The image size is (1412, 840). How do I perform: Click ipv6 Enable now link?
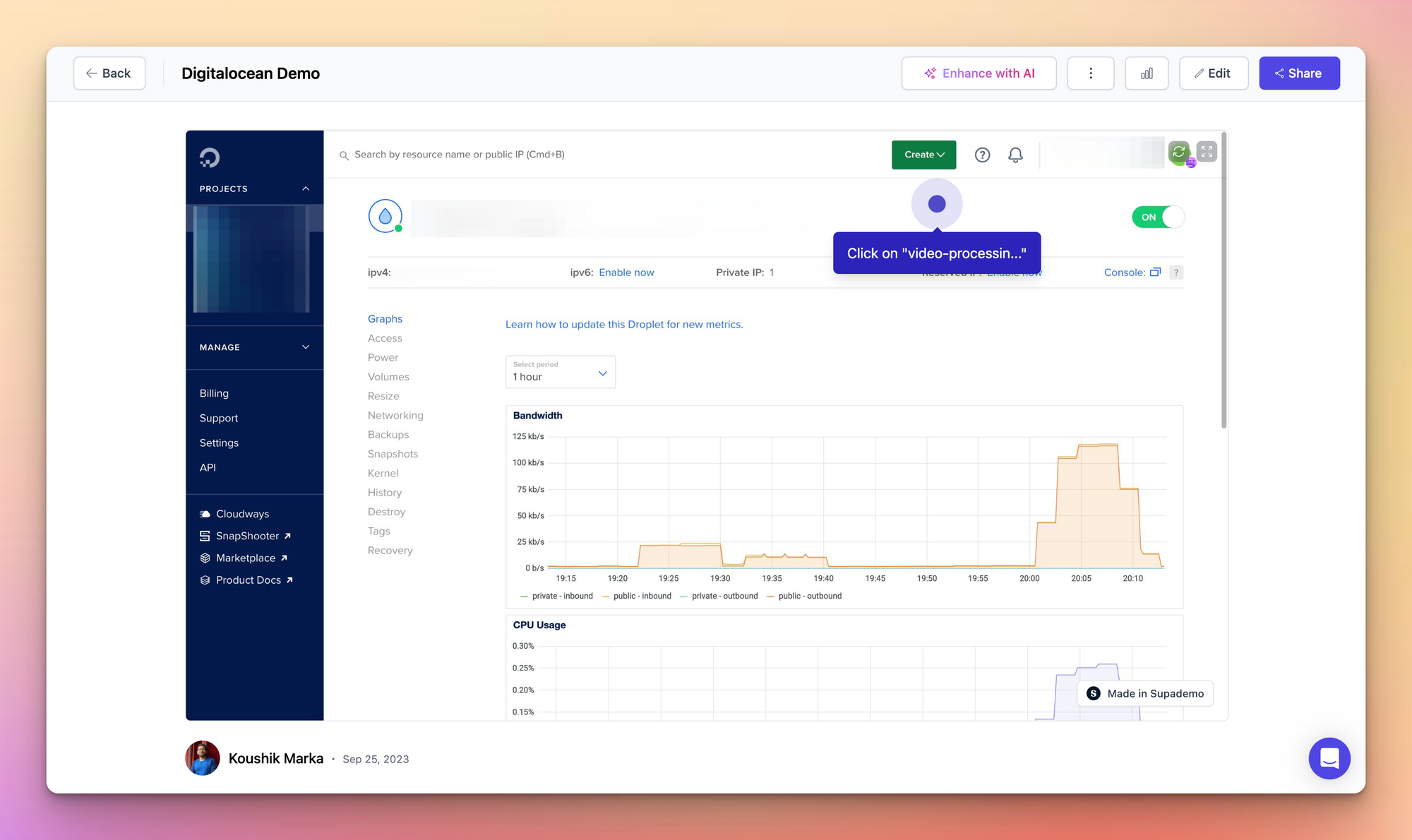point(626,272)
